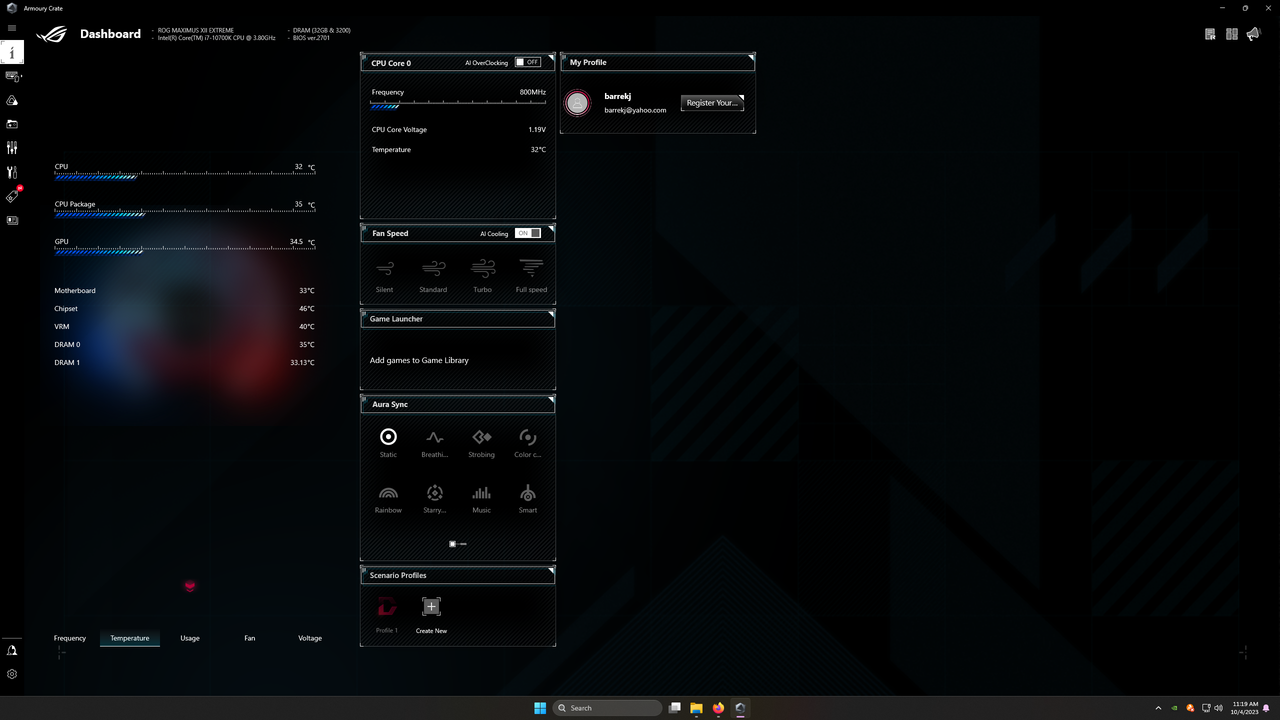Expand the Aura Sync widget corner

[x=551, y=400]
